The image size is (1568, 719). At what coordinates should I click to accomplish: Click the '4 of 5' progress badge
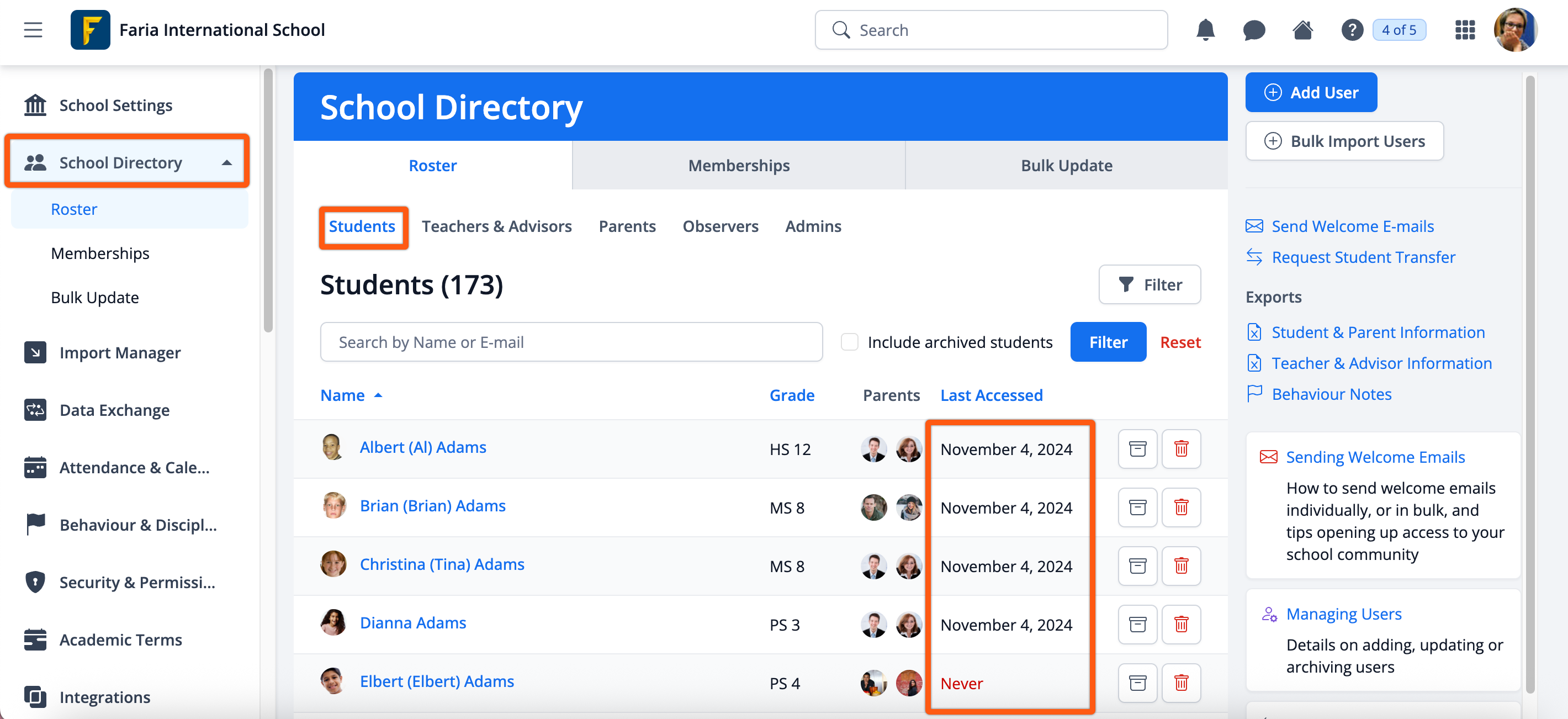1399,30
